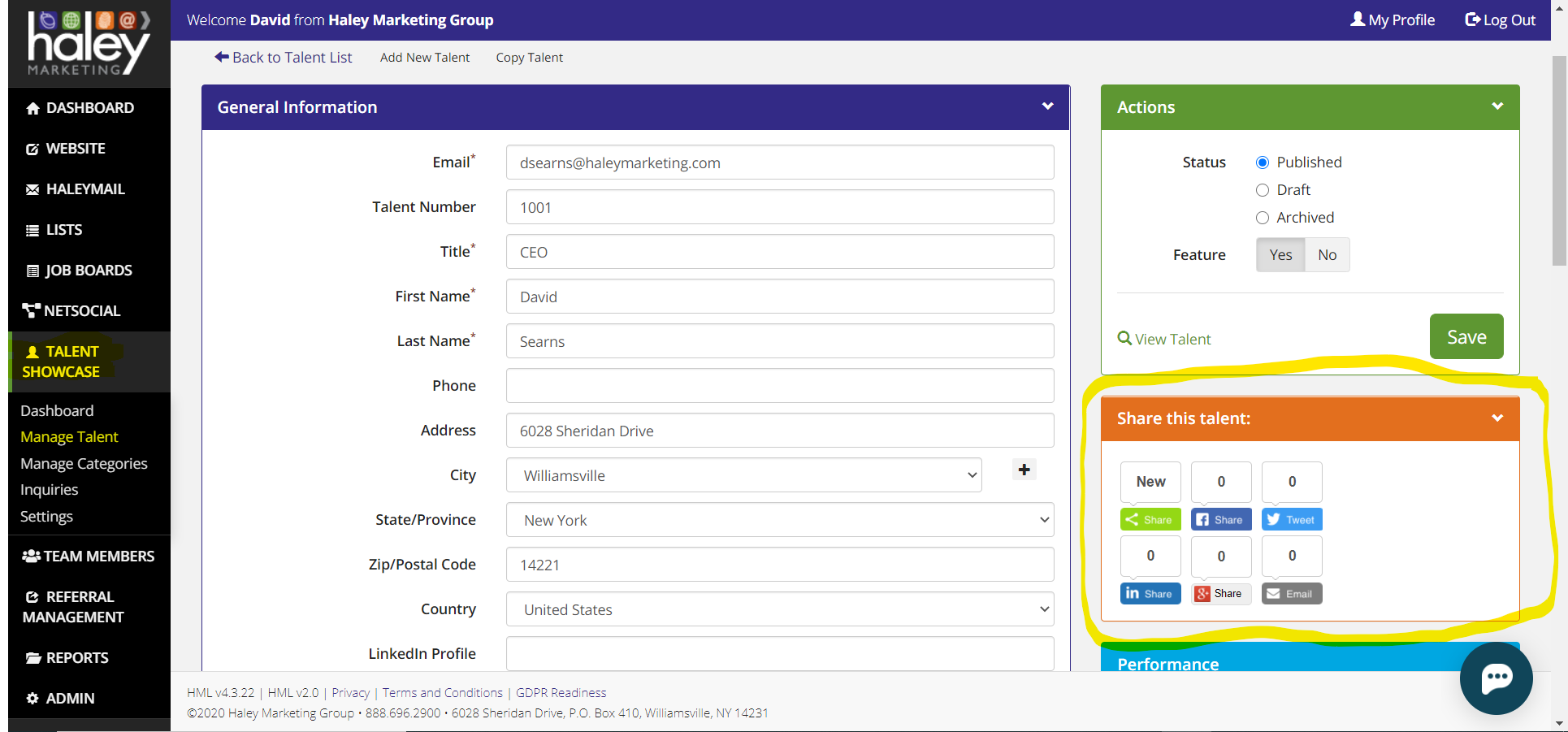Click the First Name field
The image size is (1568, 732).
[x=780, y=297]
